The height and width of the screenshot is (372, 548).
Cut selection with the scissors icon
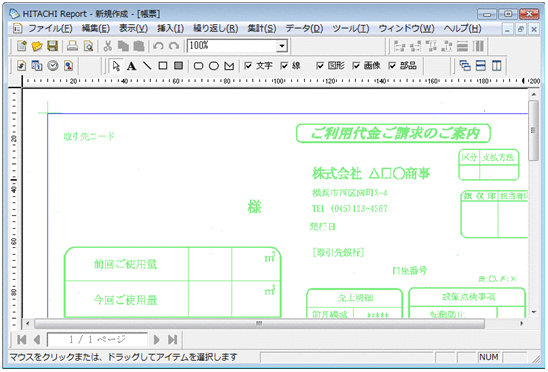click(108, 46)
